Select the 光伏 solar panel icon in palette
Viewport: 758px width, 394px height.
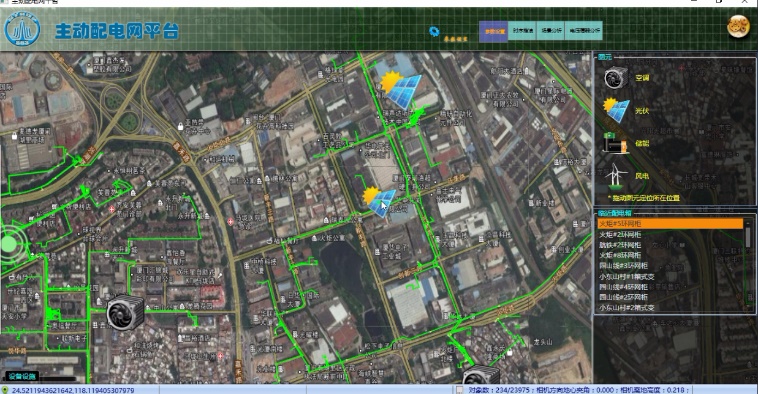coord(616,110)
